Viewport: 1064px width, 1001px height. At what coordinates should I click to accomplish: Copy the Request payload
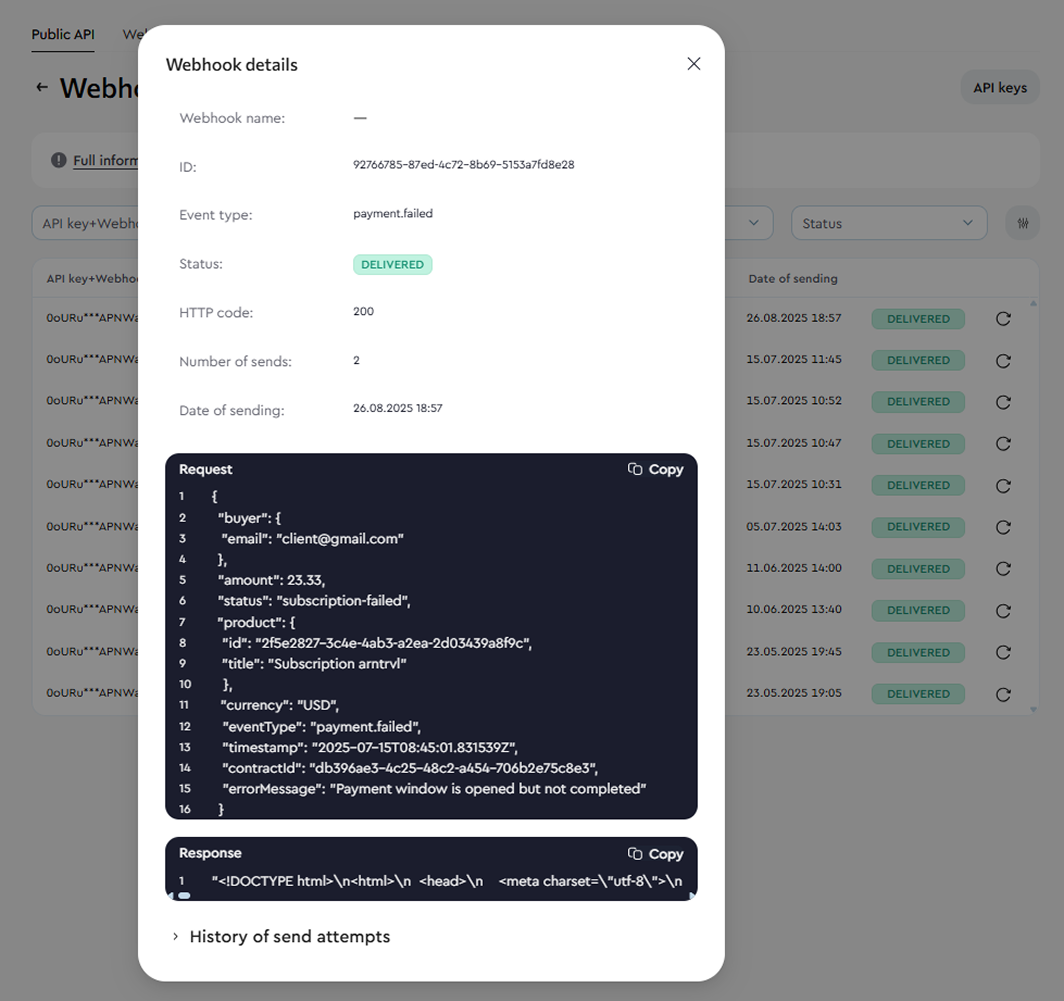tap(656, 470)
